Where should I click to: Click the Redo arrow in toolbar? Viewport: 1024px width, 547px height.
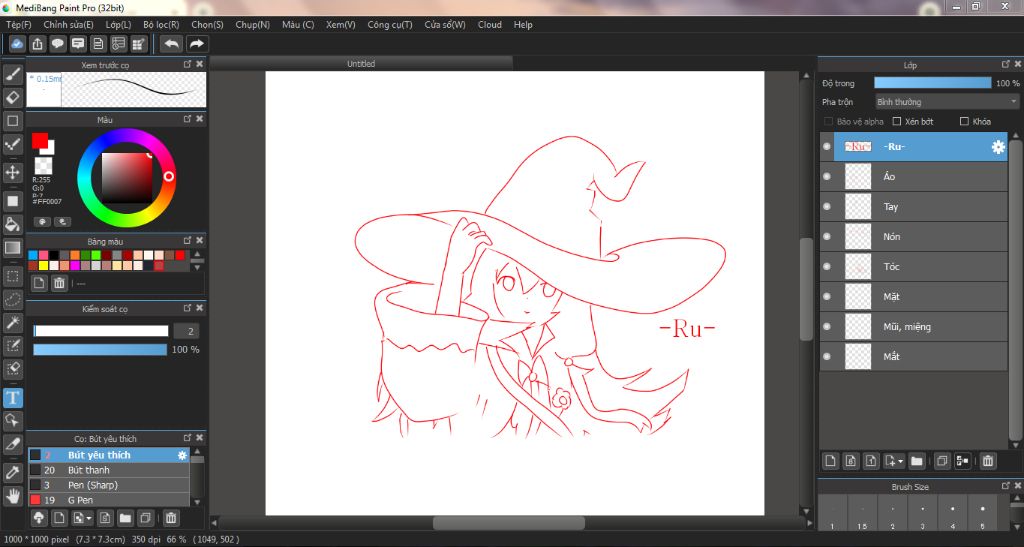click(196, 44)
